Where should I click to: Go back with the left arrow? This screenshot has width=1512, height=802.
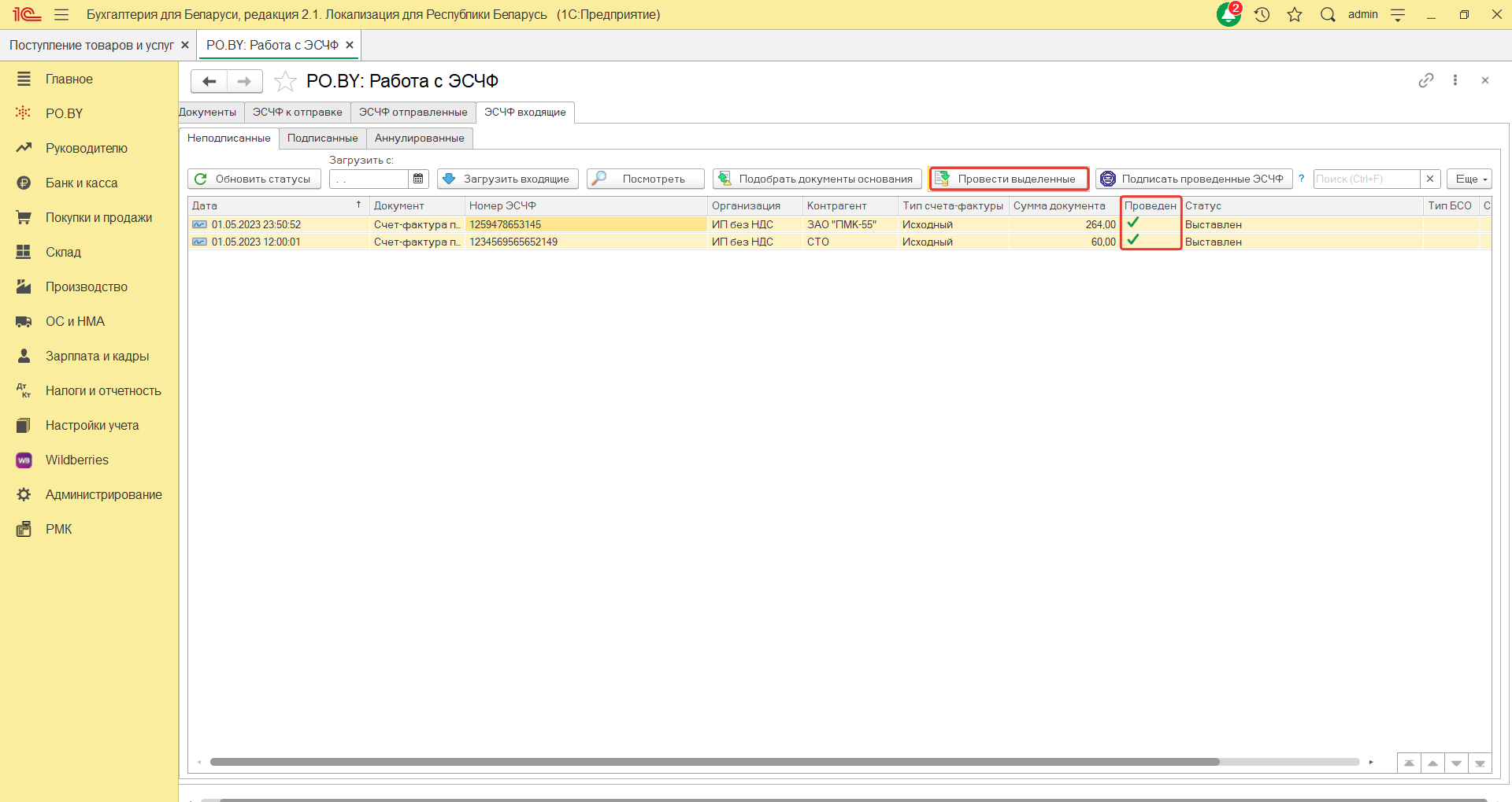(x=209, y=81)
